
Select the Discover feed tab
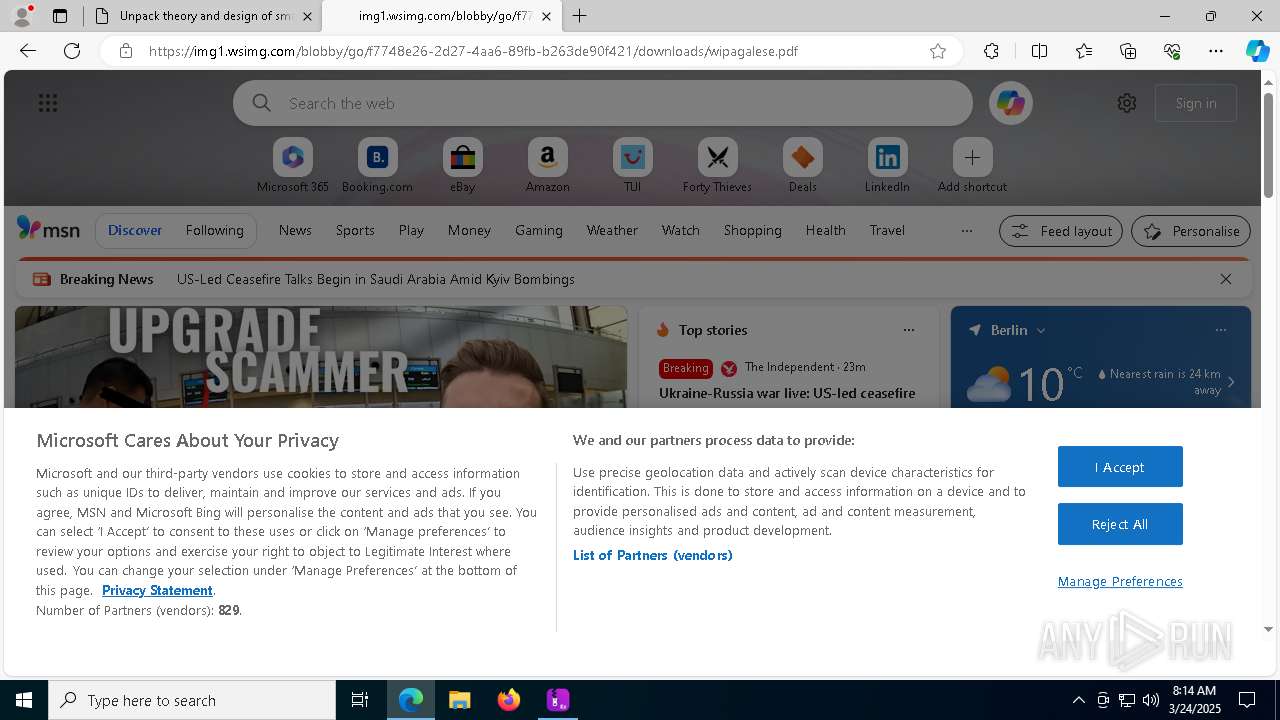(x=135, y=230)
